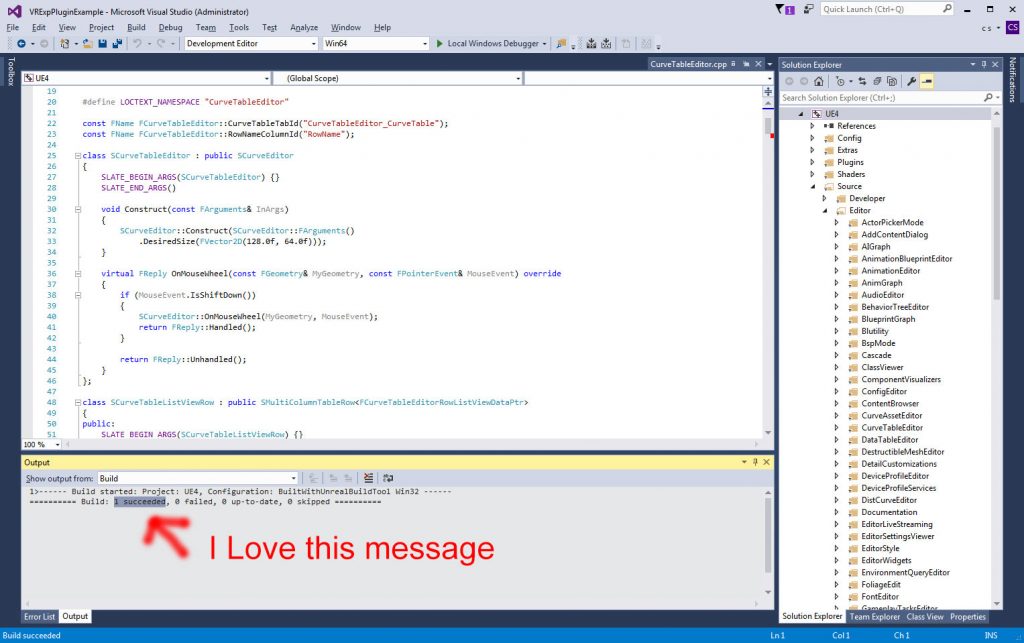Switch to the Team Explorer tab
The width and height of the screenshot is (1024, 643).
874,617
